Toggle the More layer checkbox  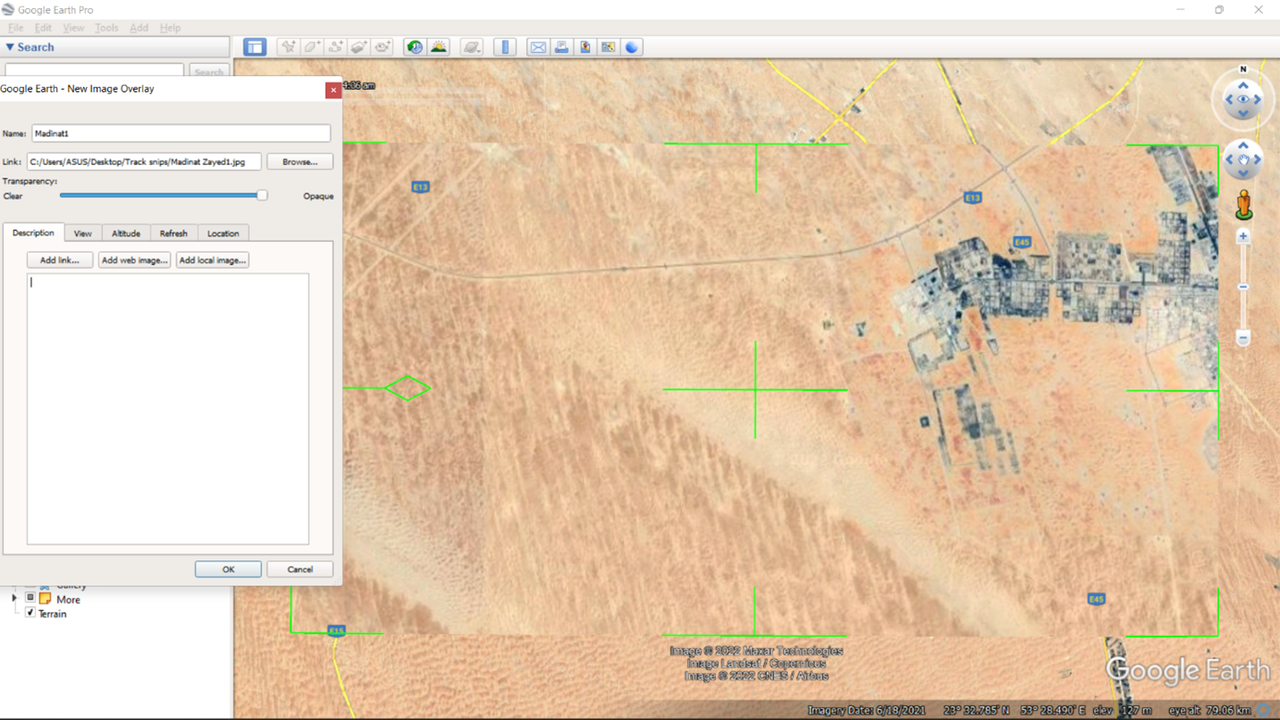[x=30, y=598]
